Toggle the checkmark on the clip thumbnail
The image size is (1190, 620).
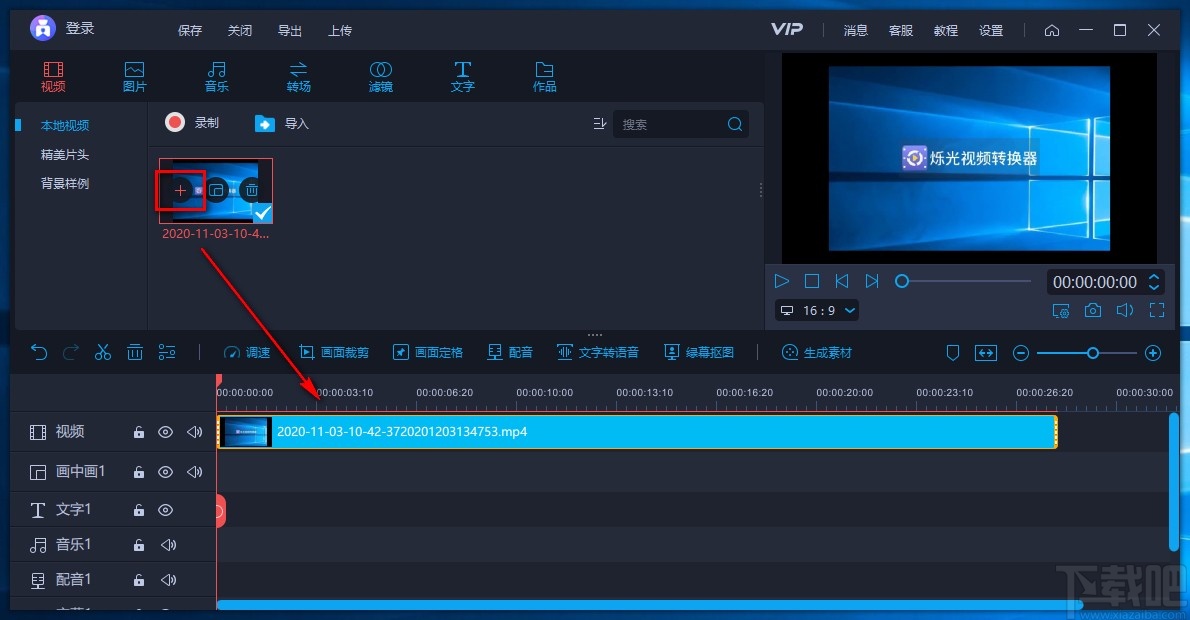coord(263,213)
